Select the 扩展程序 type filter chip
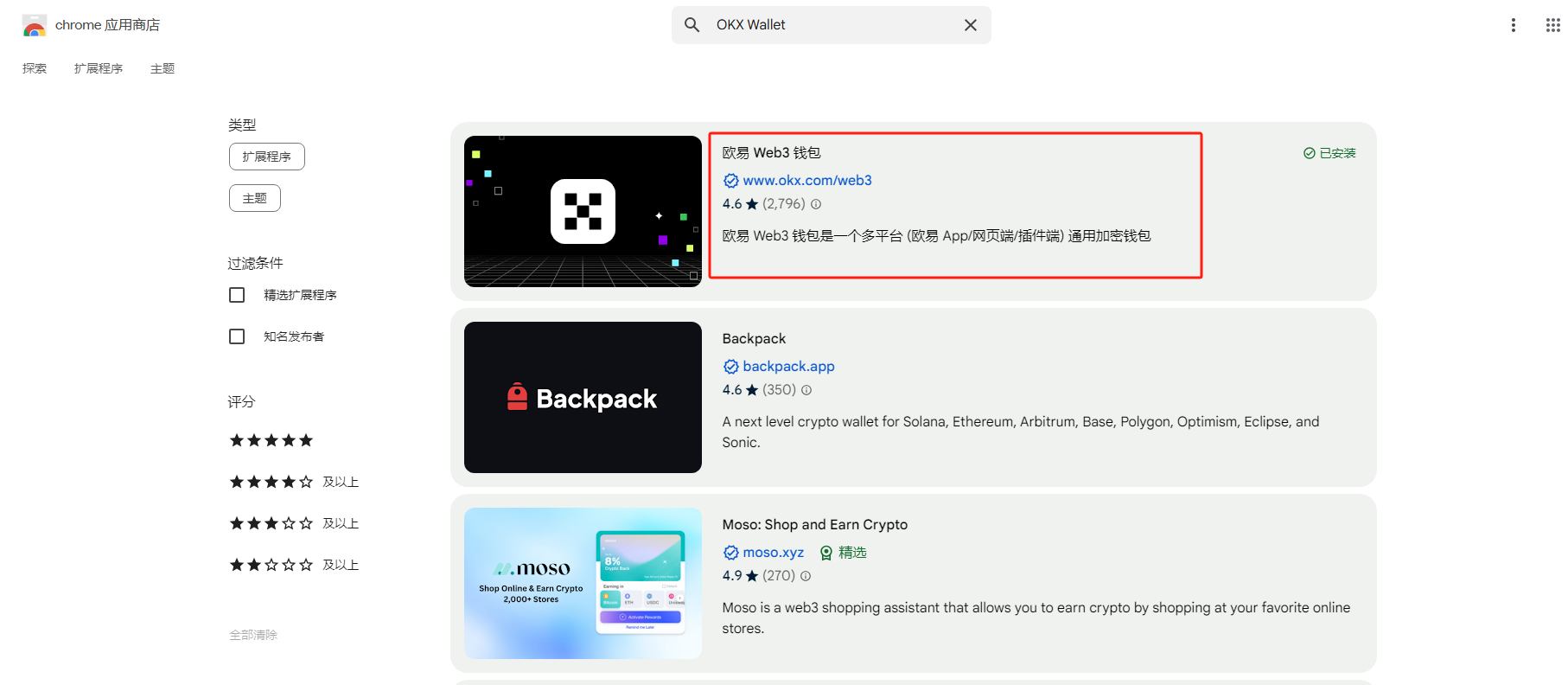This screenshot has width=1568, height=685. click(x=267, y=157)
